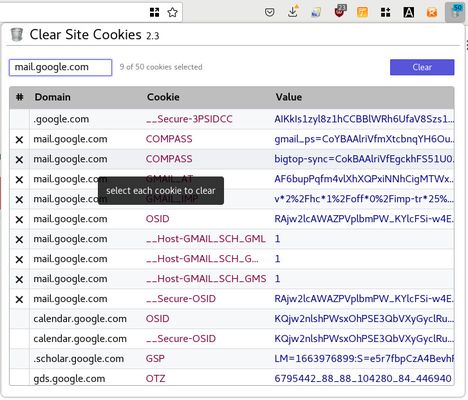Click the blue picture extension icon
The image size is (468, 400).
316,12
